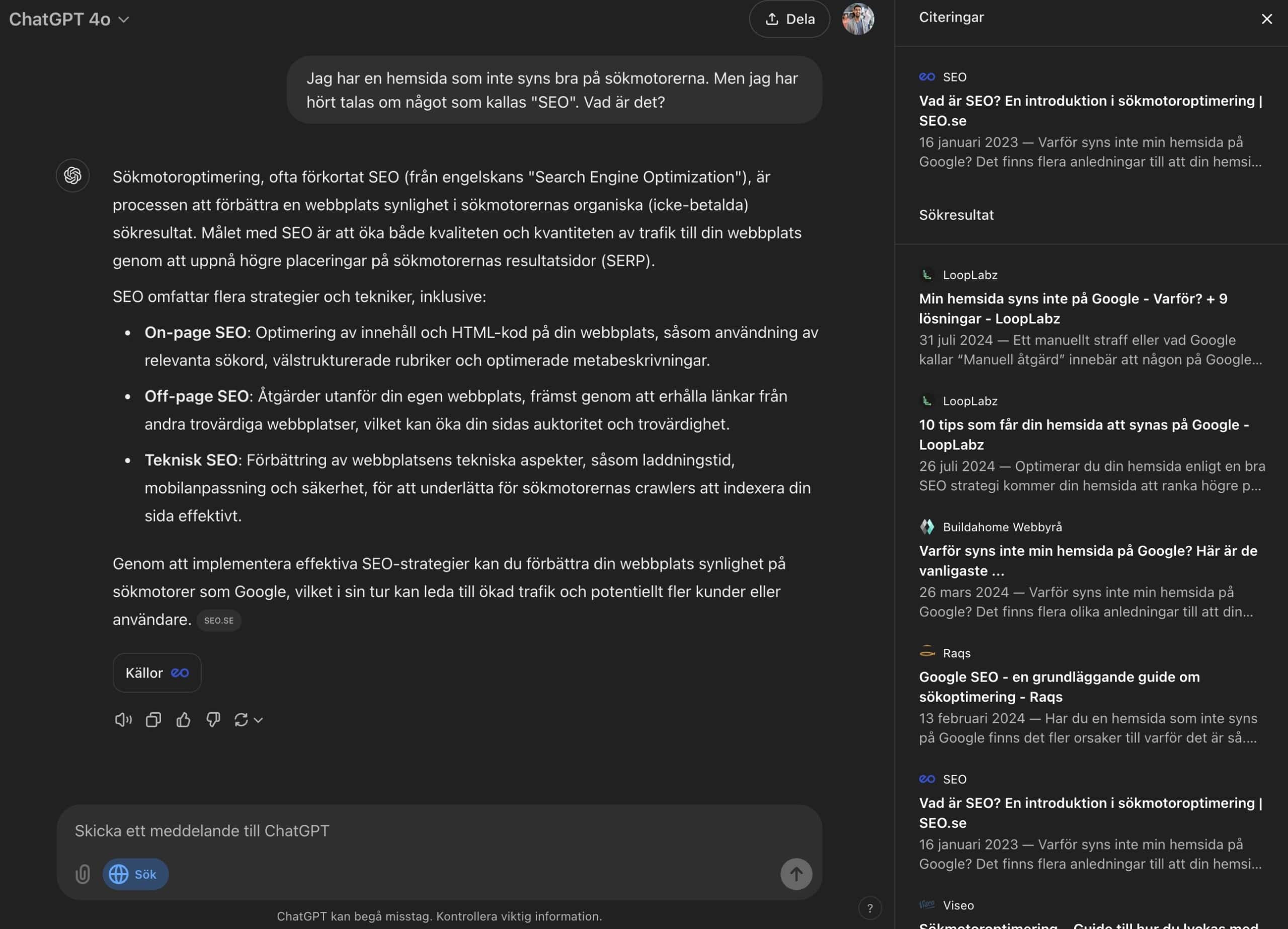Click the Viseo source label

pos(958,905)
